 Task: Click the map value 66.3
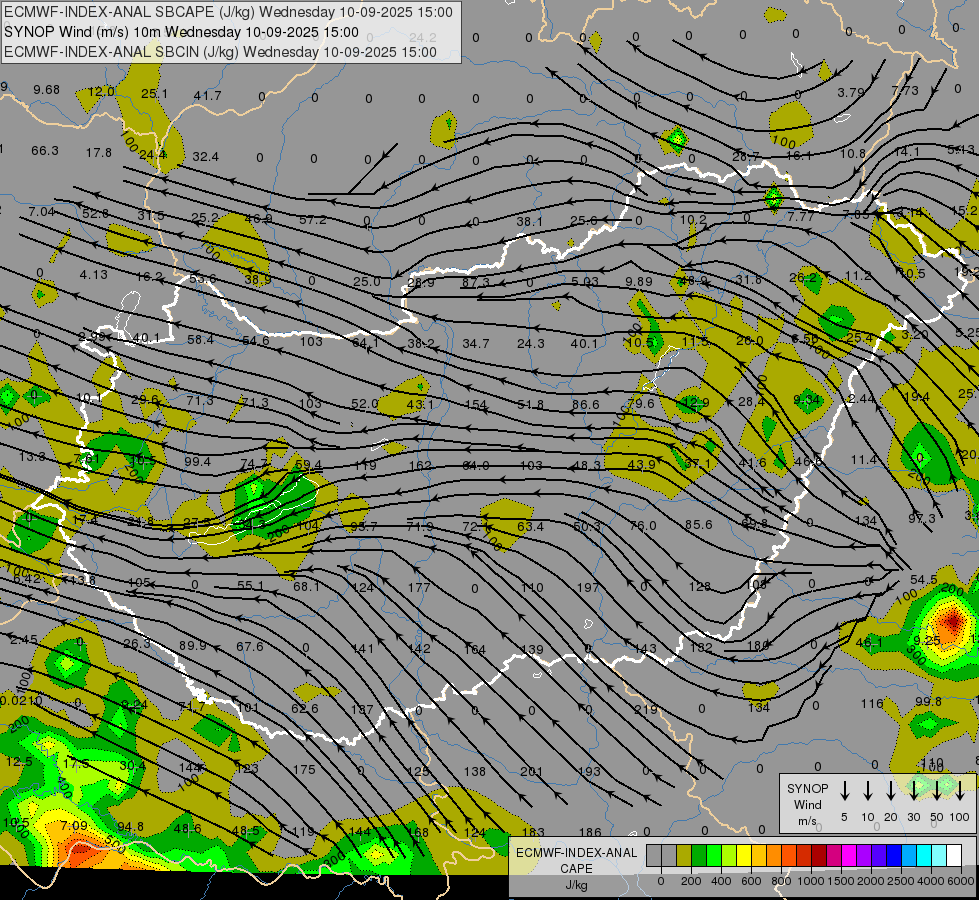click(x=44, y=151)
